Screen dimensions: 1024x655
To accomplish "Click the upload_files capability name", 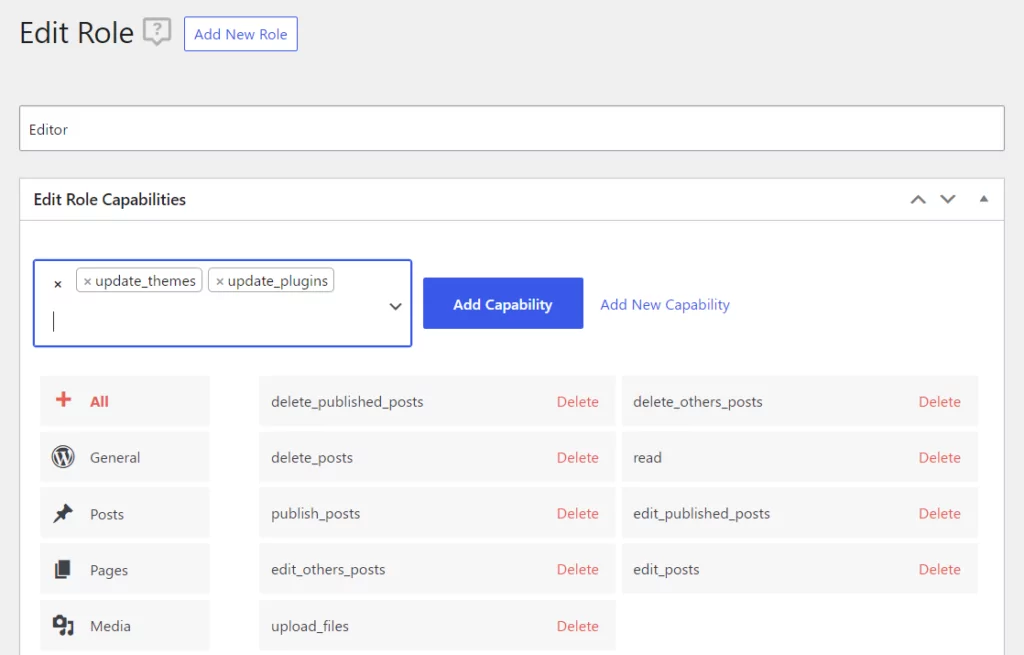I will pyautogui.click(x=310, y=626).
